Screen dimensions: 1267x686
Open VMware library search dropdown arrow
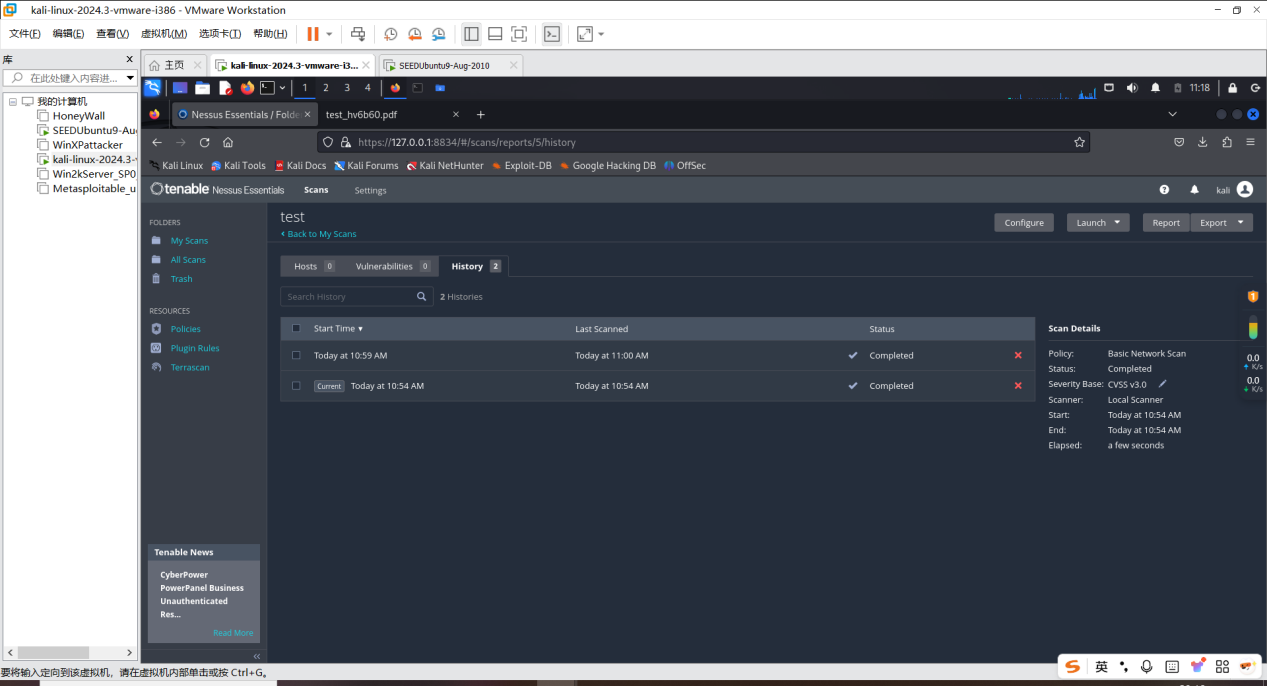130,78
